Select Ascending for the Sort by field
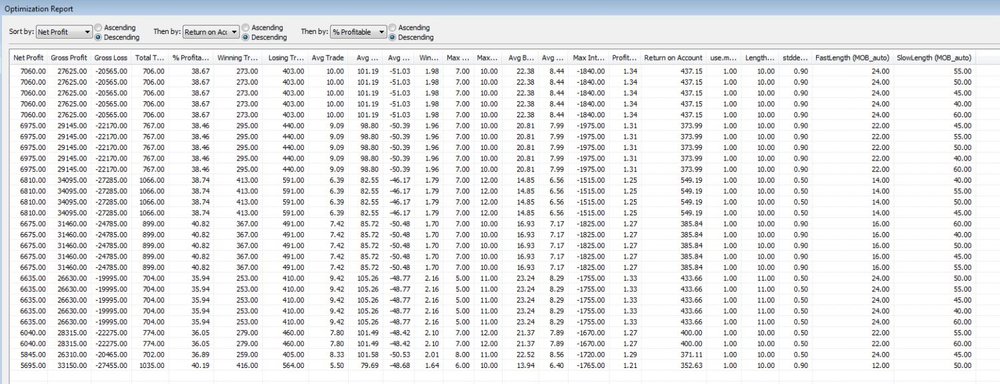1000x384 pixels. (x=98, y=27)
